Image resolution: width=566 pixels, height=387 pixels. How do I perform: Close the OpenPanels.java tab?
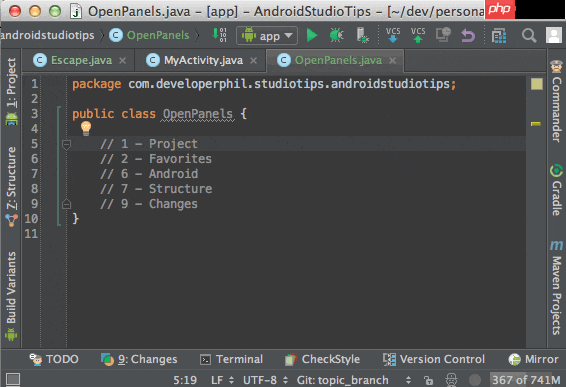click(392, 60)
